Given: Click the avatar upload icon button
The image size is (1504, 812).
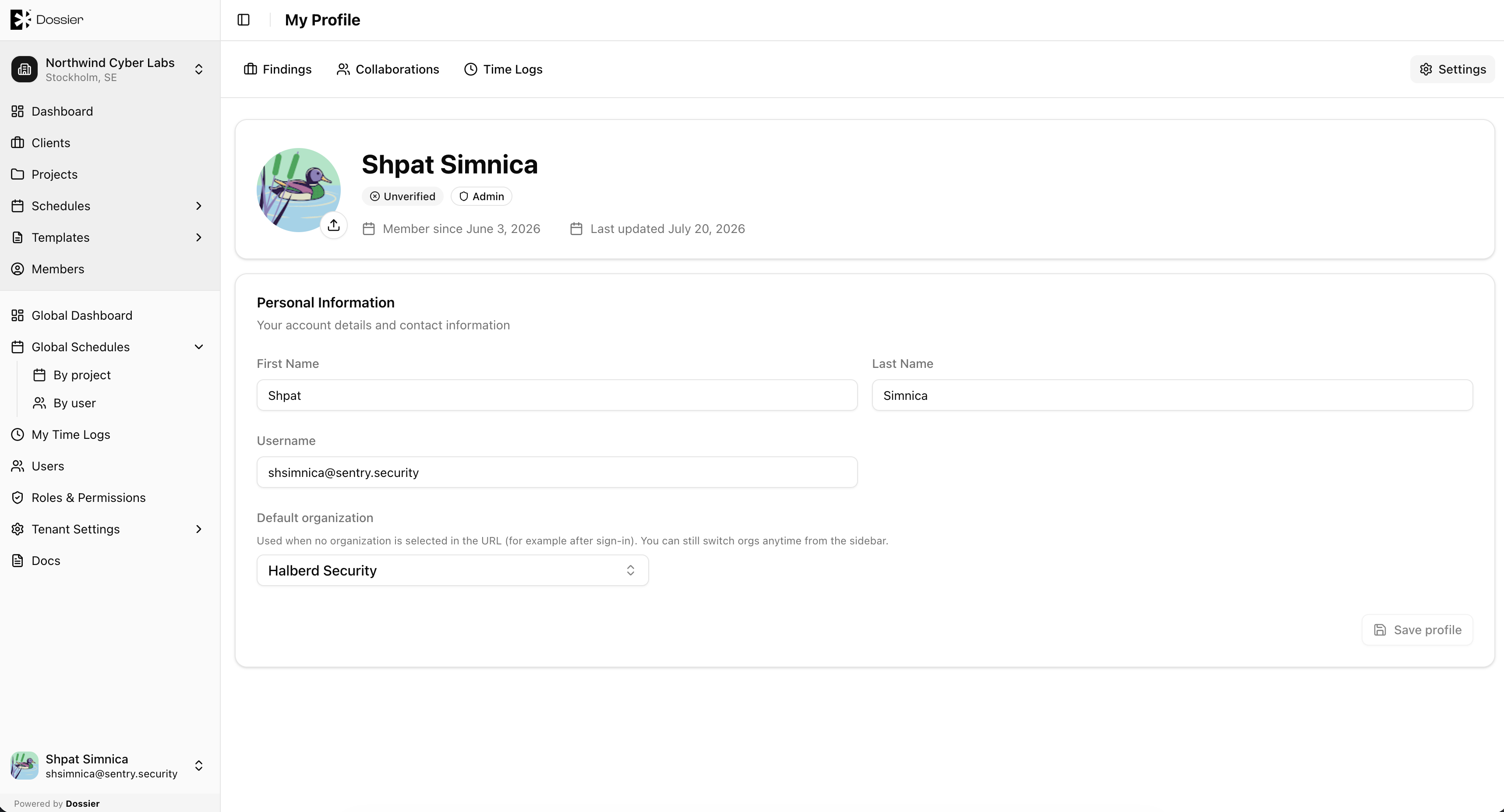Looking at the screenshot, I should pyautogui.click(x=334, y=225).
